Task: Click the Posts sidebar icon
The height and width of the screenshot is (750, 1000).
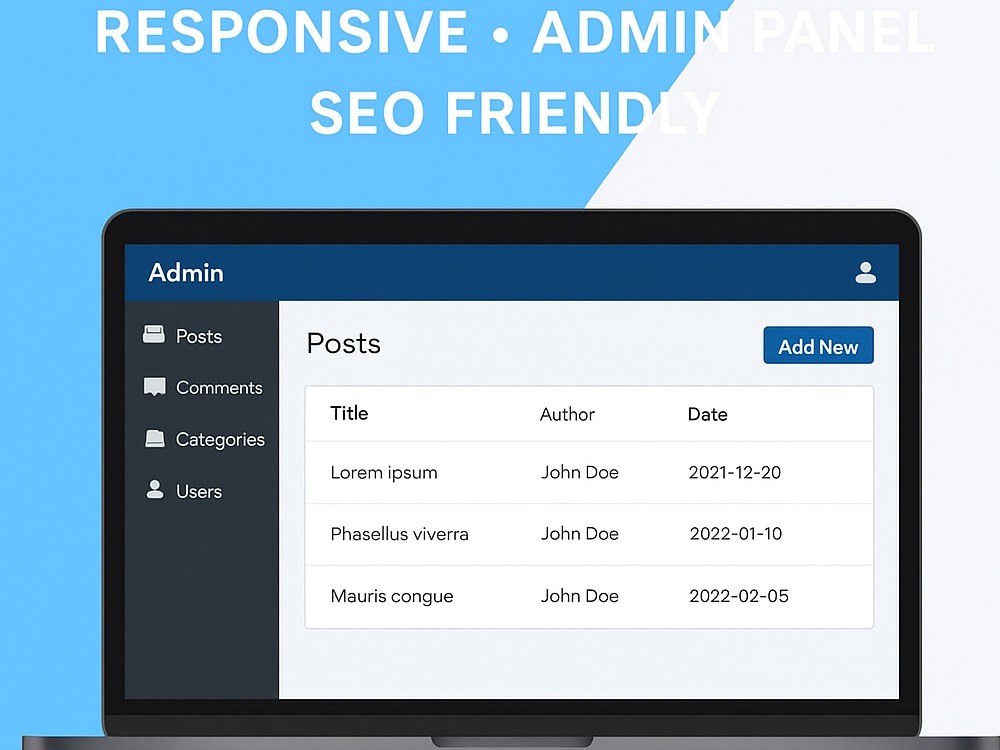Action: [154, 334]
